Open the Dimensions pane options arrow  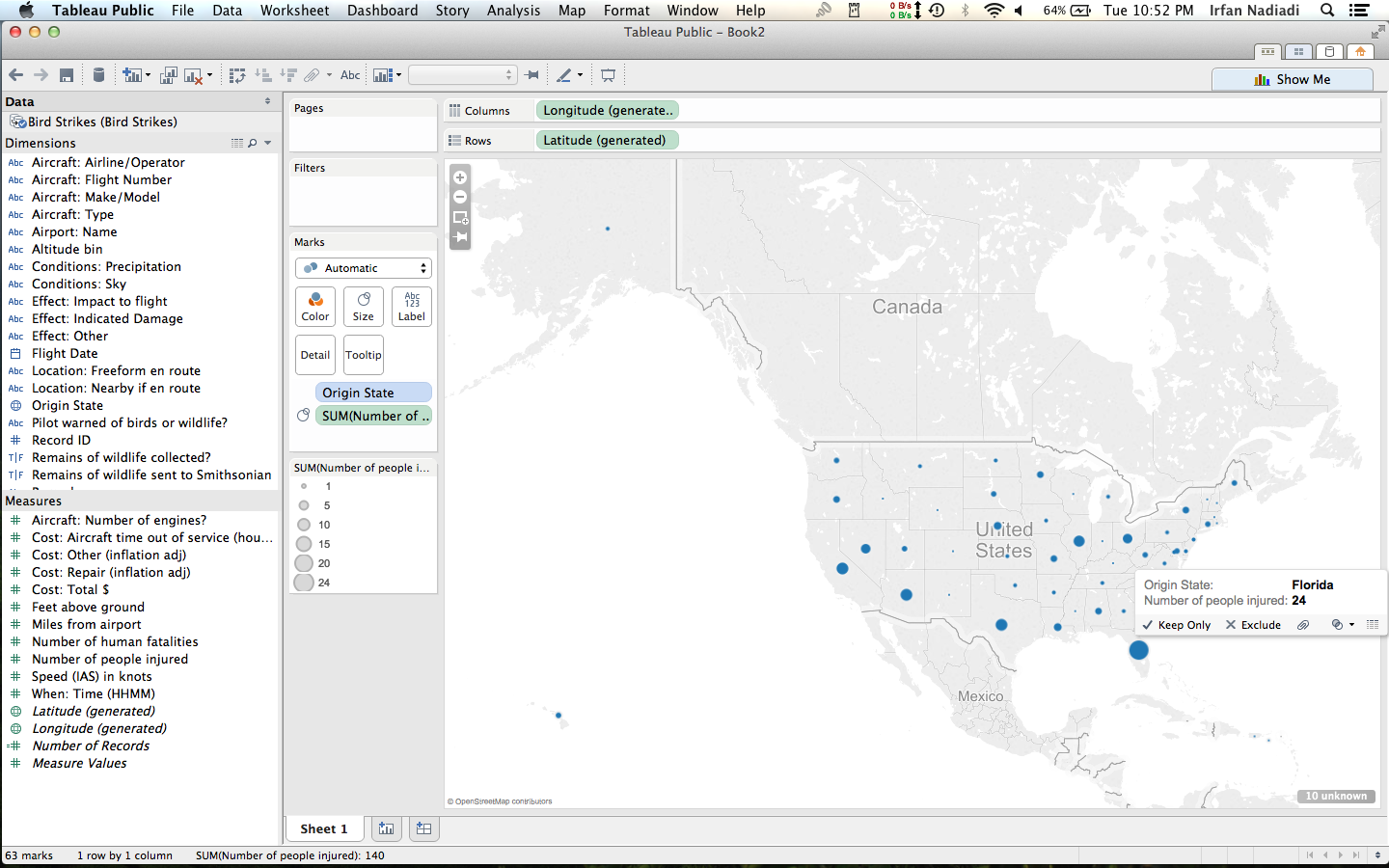click(268, 143)
